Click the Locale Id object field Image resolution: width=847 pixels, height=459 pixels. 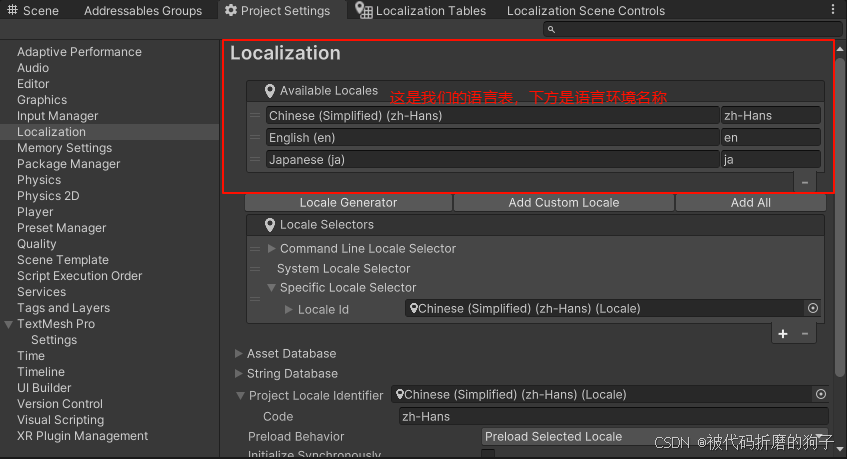tap(605, 308)
